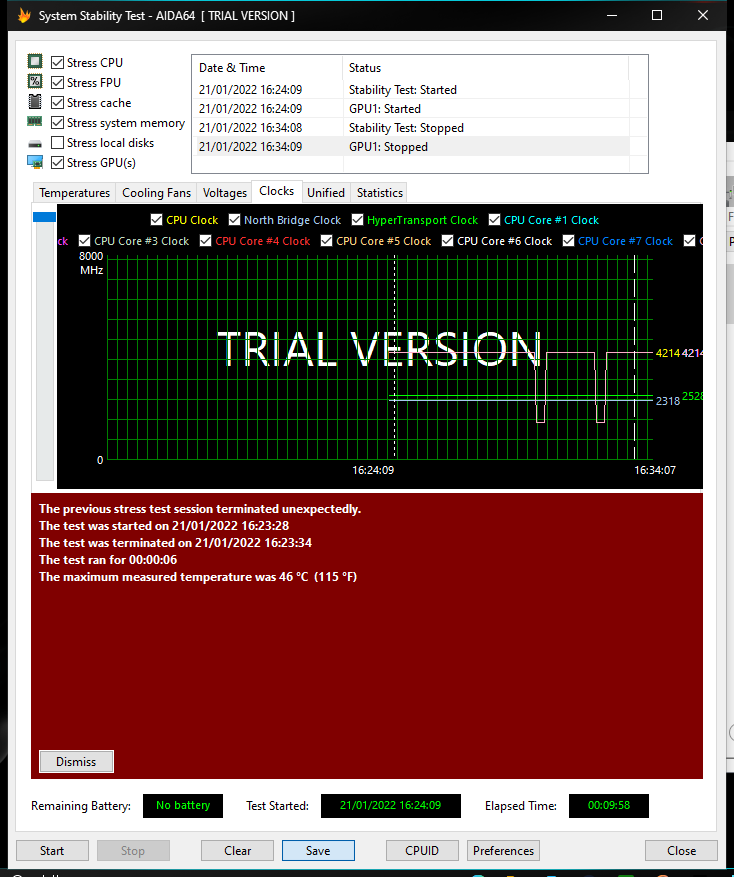This screenshot has height=877, width=734.
Task: Uncheck CPU Core #6 Clock
Action: (448, 241)
